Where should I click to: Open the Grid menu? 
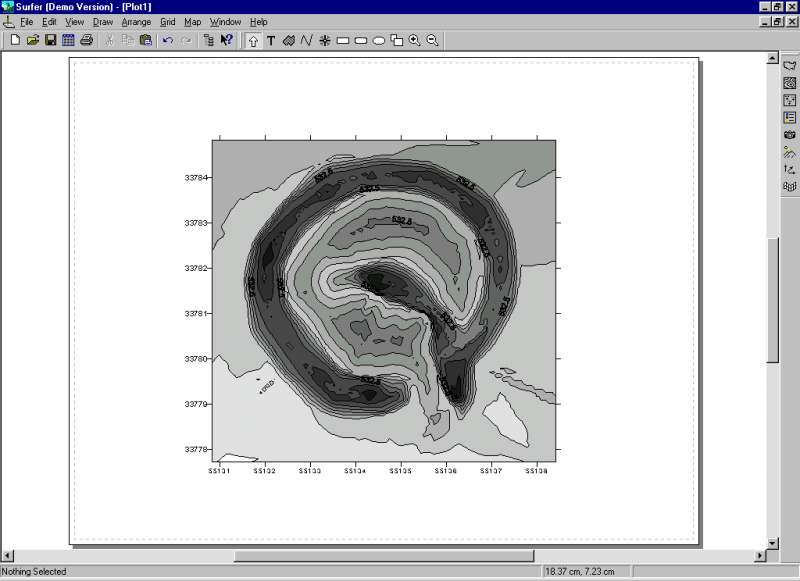[167, 21]
